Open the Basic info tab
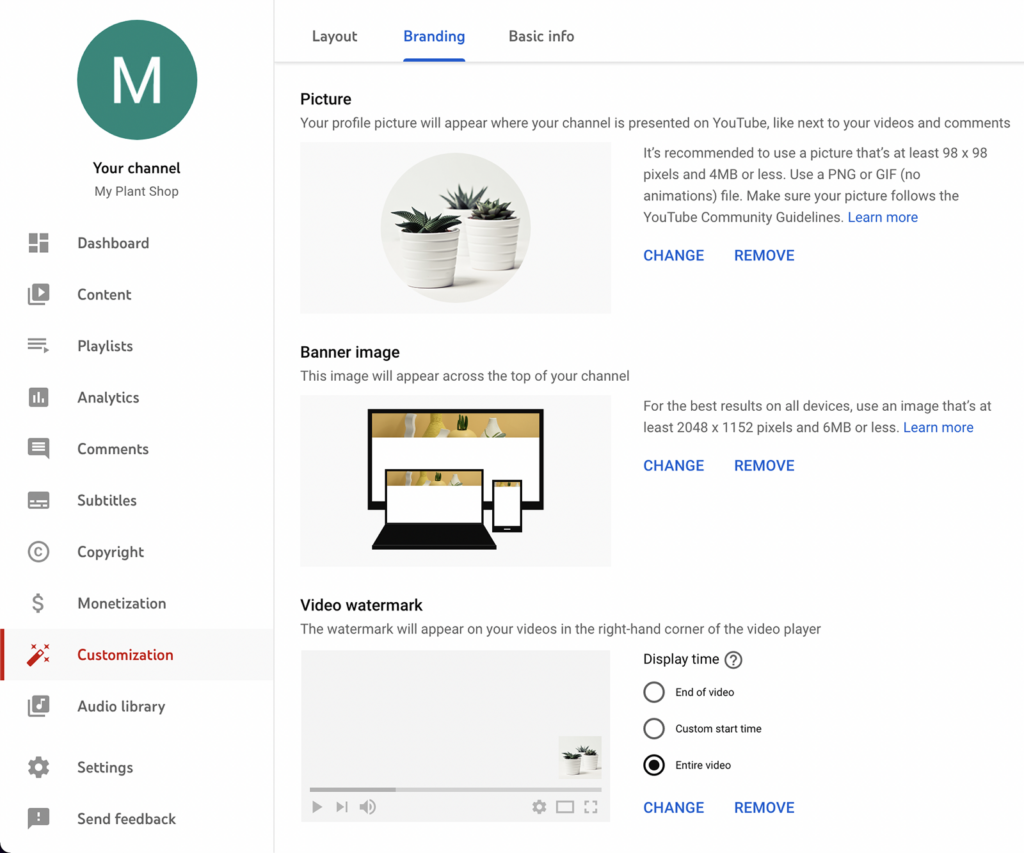The height and width of the screenshot is (853, 1024). pyautogui.click(x=541, y=37)
